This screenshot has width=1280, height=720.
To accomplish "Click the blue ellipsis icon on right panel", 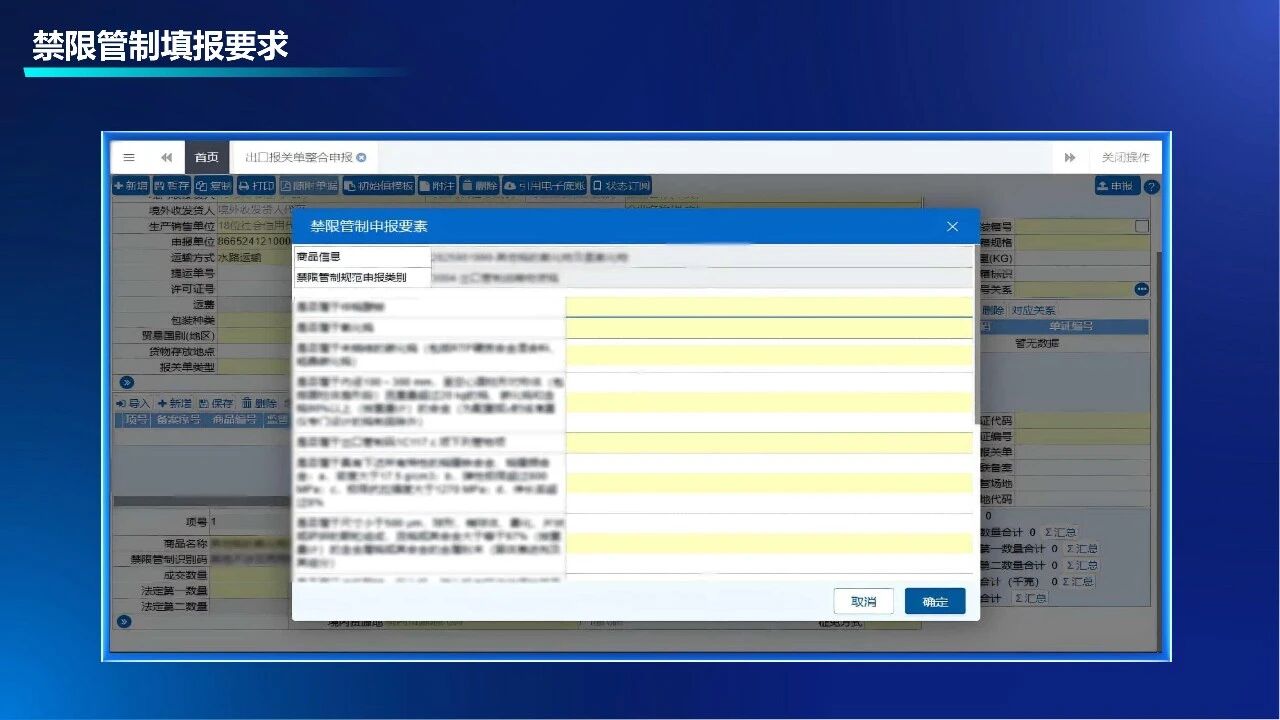I will [1141, 289].
